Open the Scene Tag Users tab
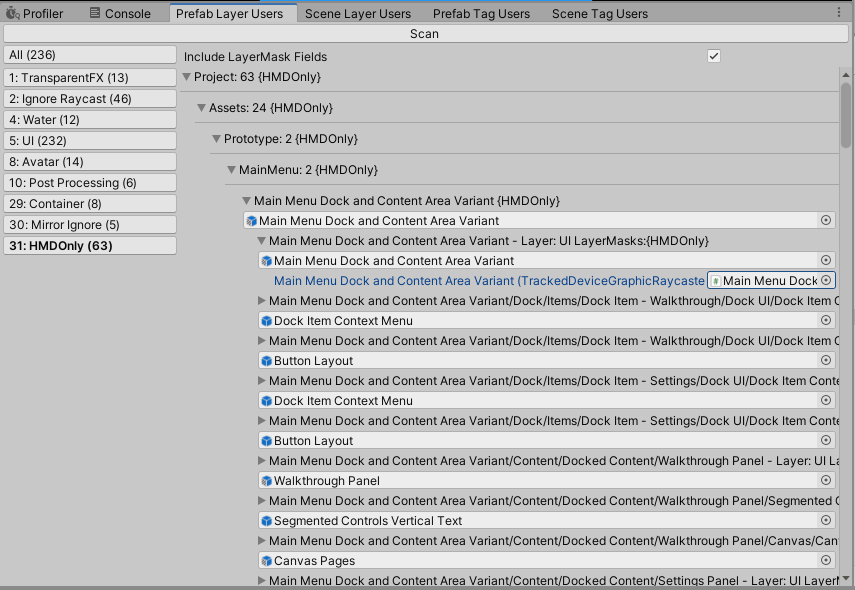Screen dimensions: 855x590 click(600, 14)
